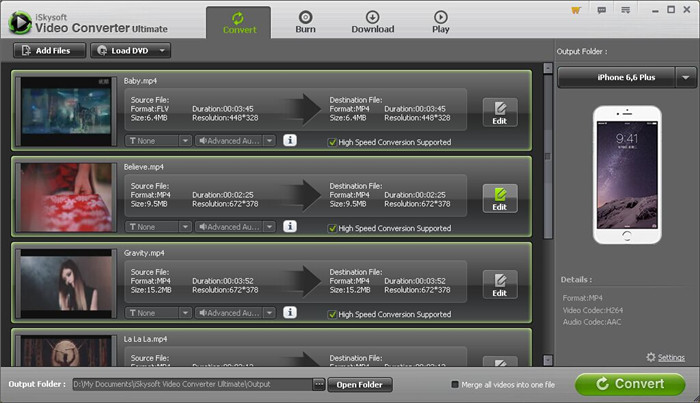
Task: Show info for Gravity.mp4
Action: pyautogui.click(x=290, y=313)
